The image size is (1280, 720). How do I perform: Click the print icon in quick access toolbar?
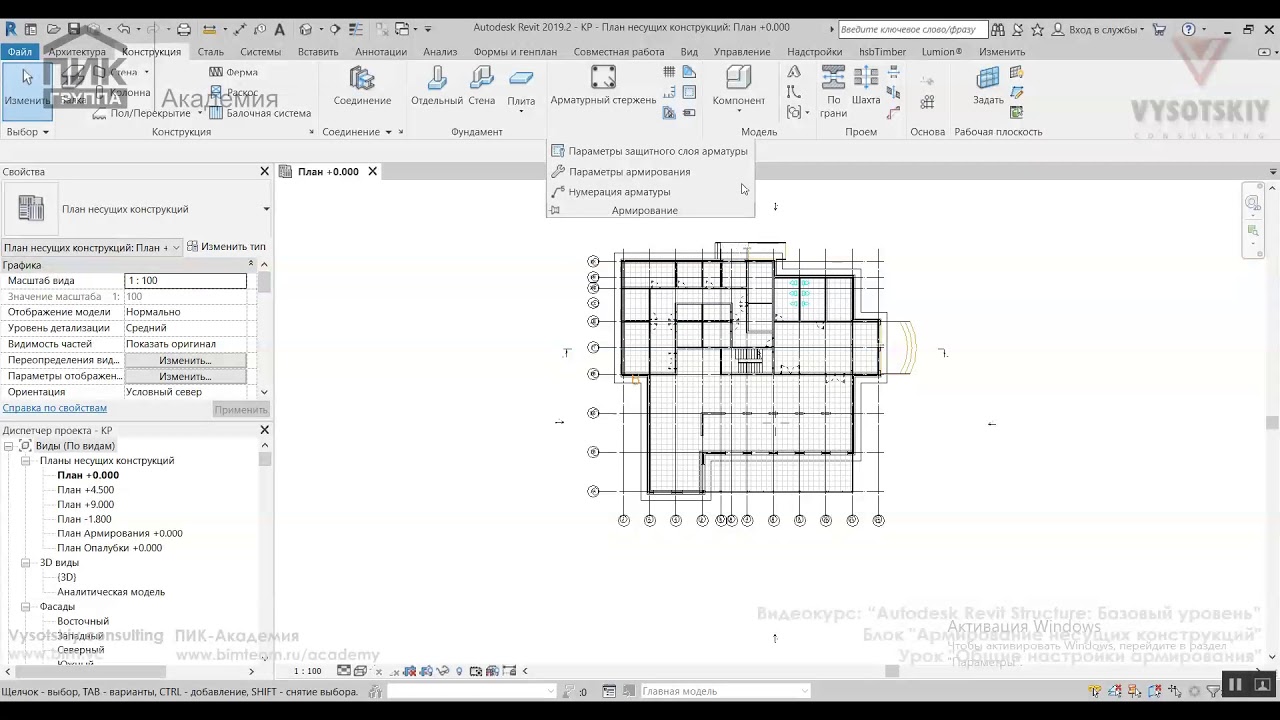[184, 29]
